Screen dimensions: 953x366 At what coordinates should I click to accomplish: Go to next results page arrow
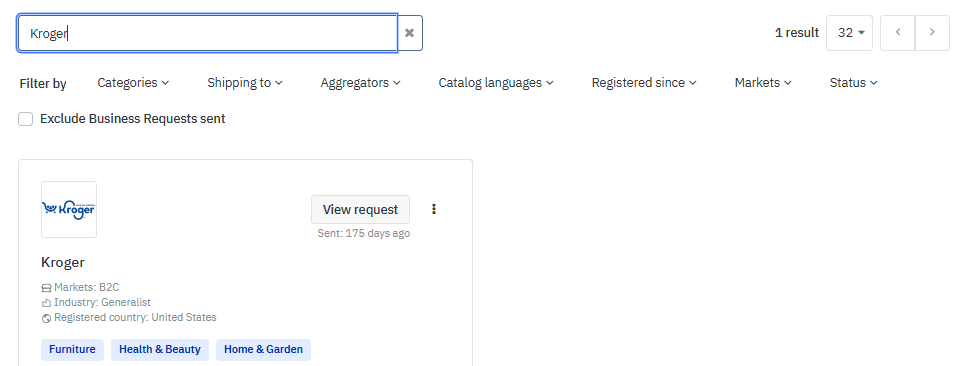pos(932,33)
